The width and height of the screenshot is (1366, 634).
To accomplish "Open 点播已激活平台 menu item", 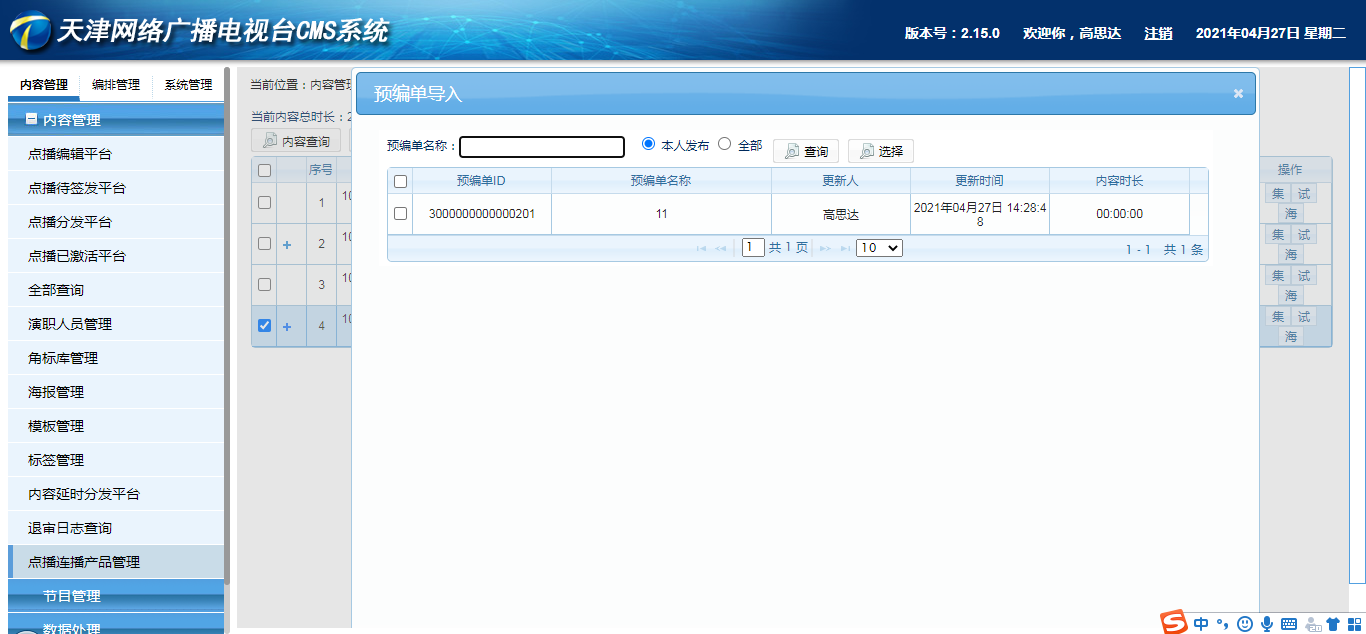I will point(116,256).
